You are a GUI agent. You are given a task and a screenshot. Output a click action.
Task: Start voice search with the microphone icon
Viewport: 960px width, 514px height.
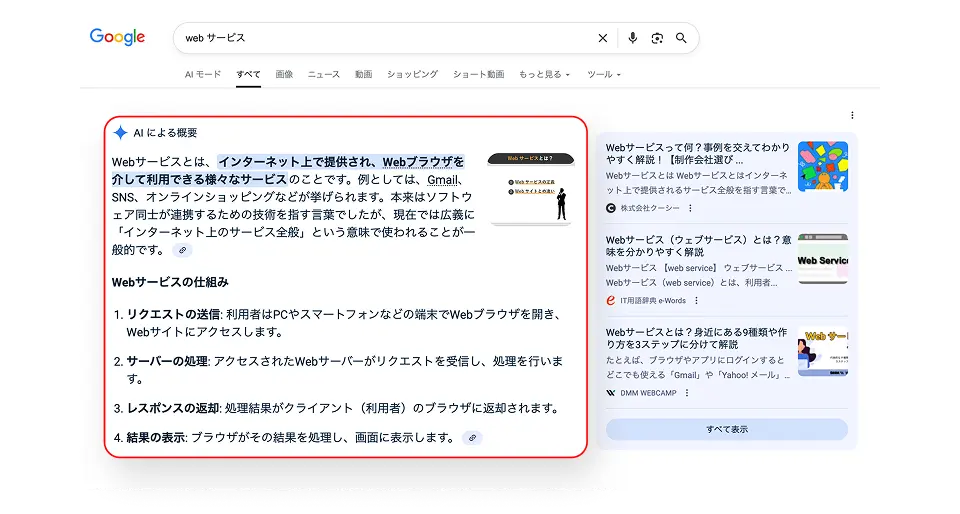(632, 38)
